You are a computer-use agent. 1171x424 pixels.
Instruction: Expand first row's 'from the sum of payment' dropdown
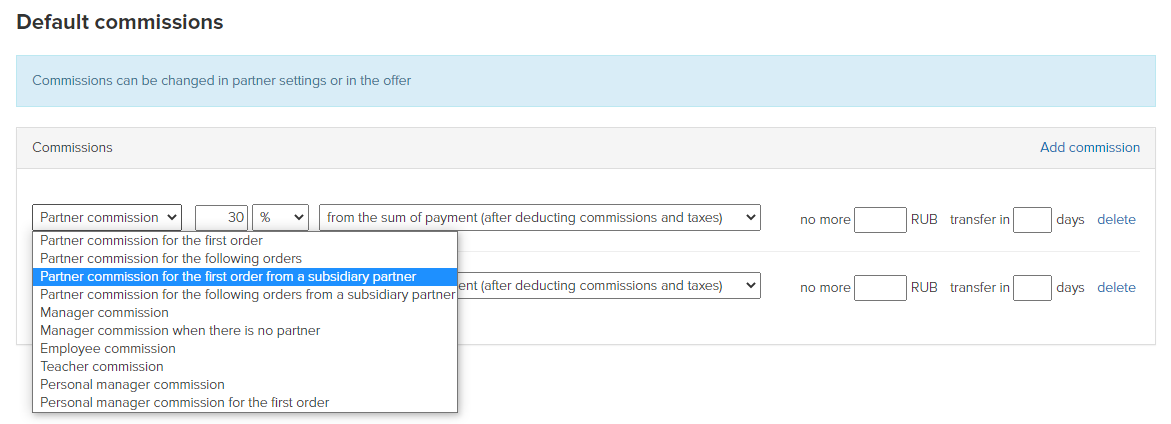(x=540, y=218)
